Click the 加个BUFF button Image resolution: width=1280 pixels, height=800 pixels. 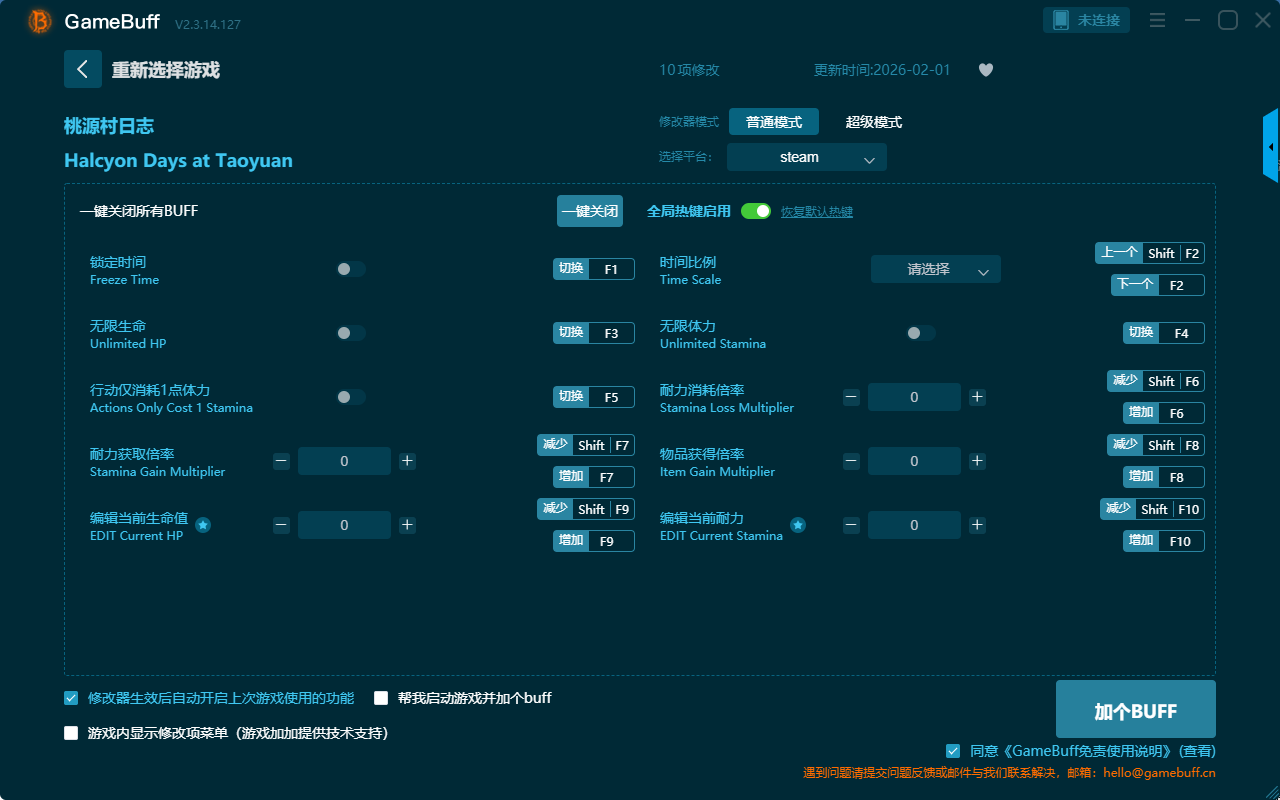[x=1135, y=710]
